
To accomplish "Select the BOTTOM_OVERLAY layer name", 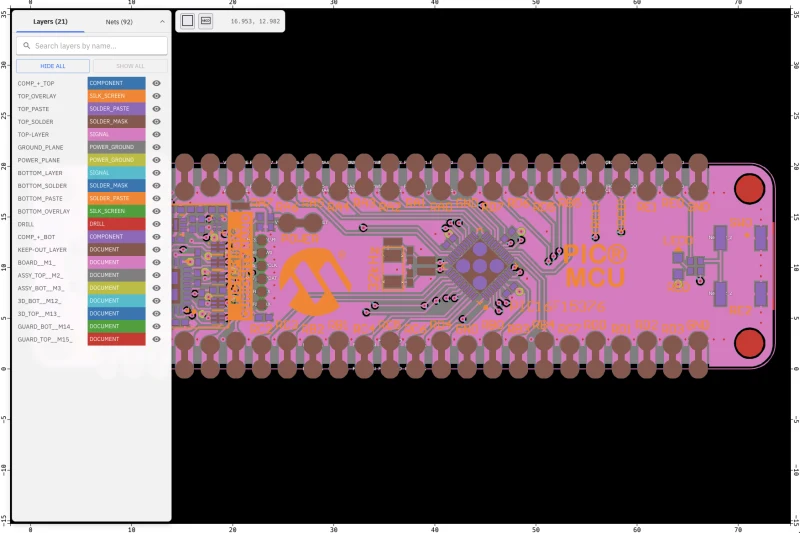I will pyautogui.click(x=43, y=212).
